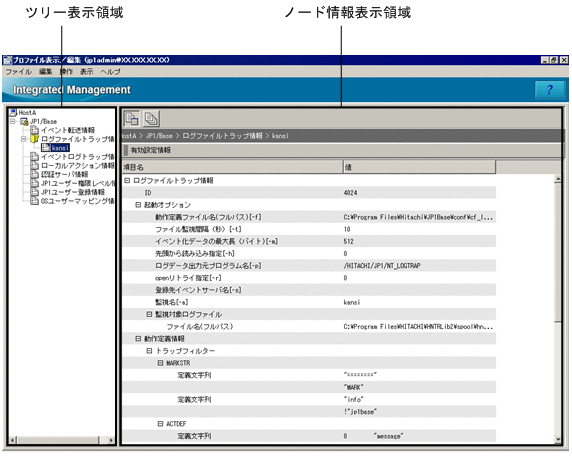
Task: Click the 先頭から読み込み指定[-h] row
Action: click(309, 254)
